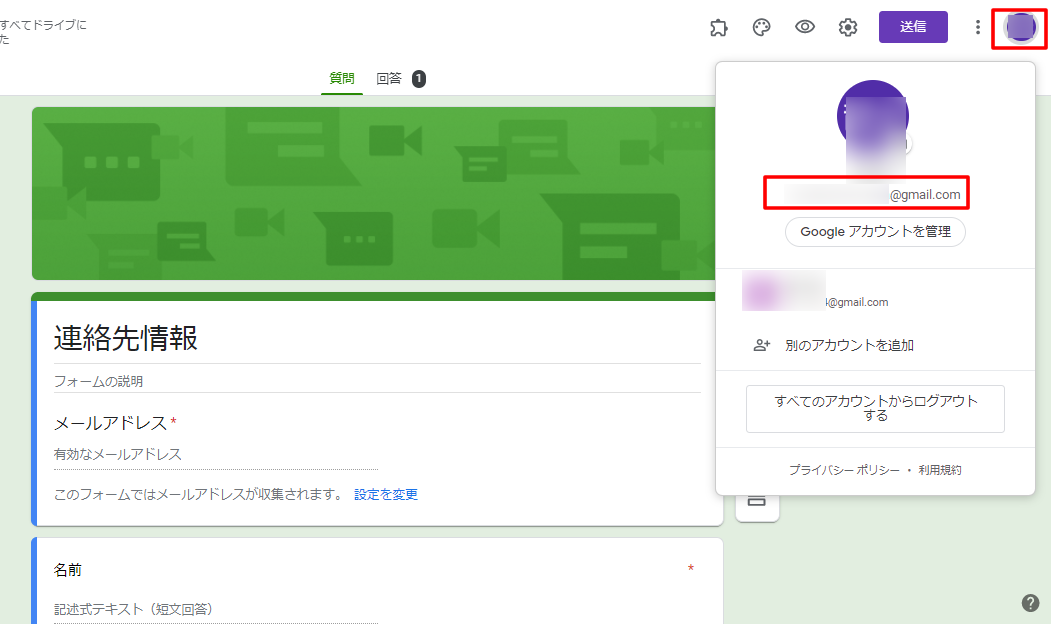Switch to the 質問 tab
Screen dimensions: 1051x624
pyautogui.click(x=342, y=79)
